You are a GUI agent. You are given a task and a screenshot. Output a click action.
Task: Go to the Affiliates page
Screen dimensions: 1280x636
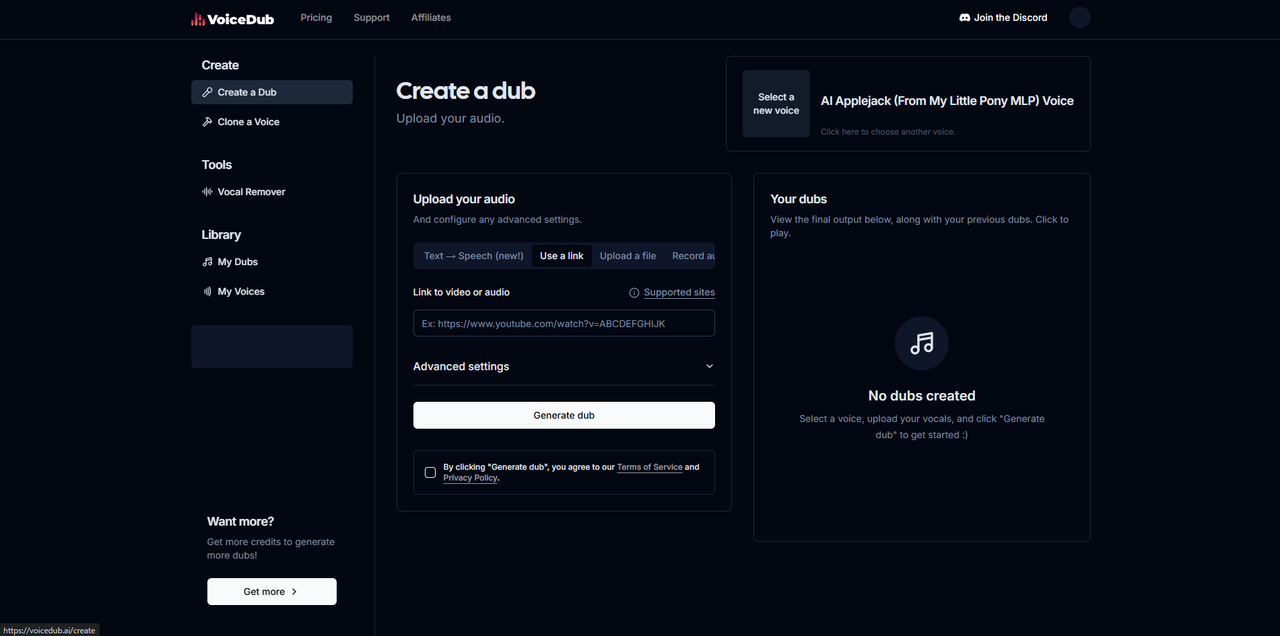click(x=431, y=18)
